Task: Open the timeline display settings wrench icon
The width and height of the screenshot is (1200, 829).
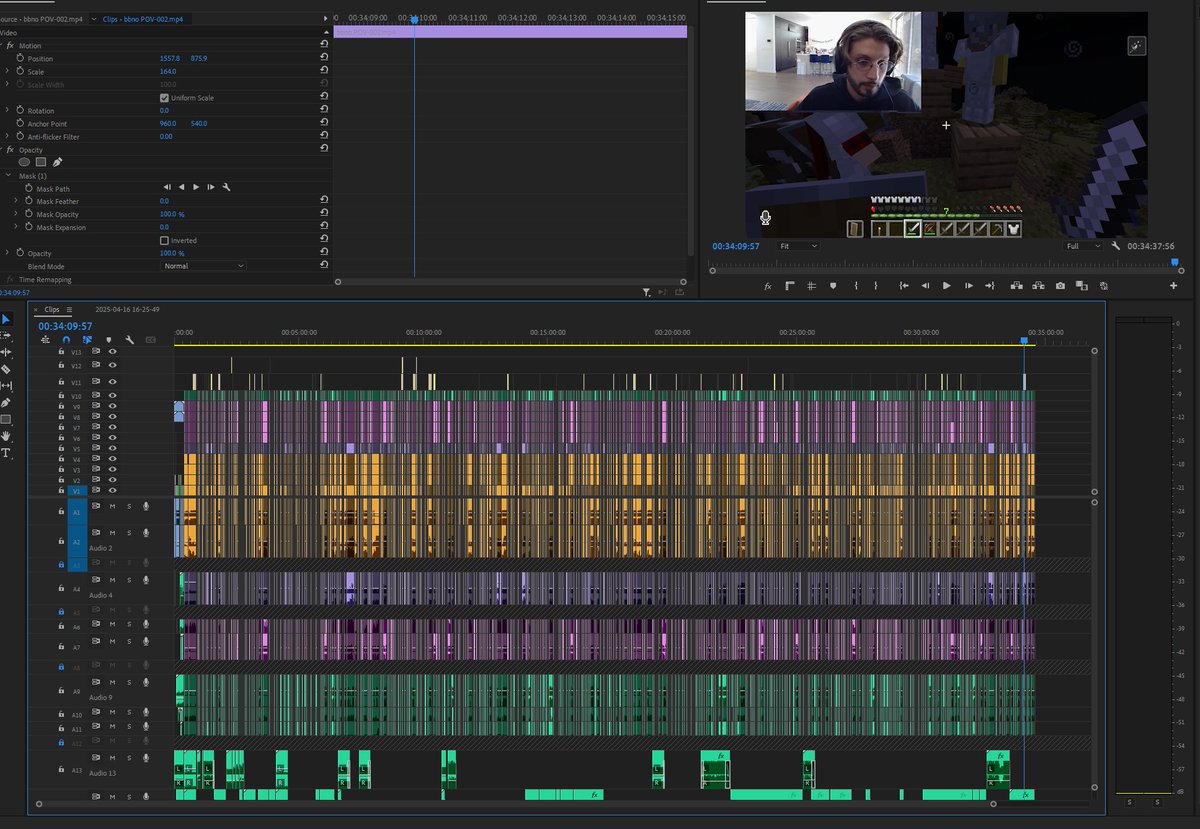Action: (129, 339)
